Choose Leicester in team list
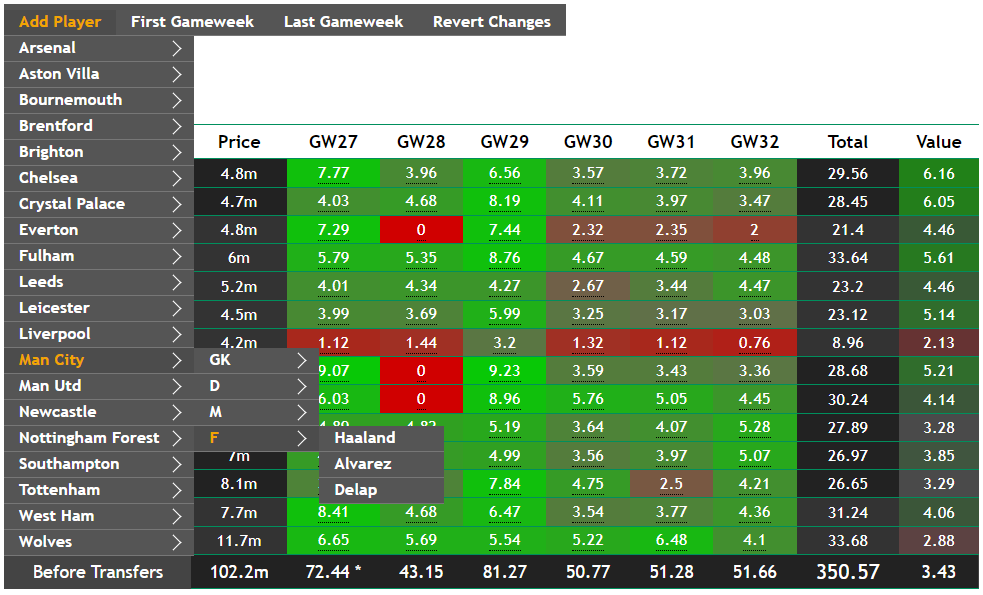The width and height of the screenshot is (983, 595). (99, 308)
